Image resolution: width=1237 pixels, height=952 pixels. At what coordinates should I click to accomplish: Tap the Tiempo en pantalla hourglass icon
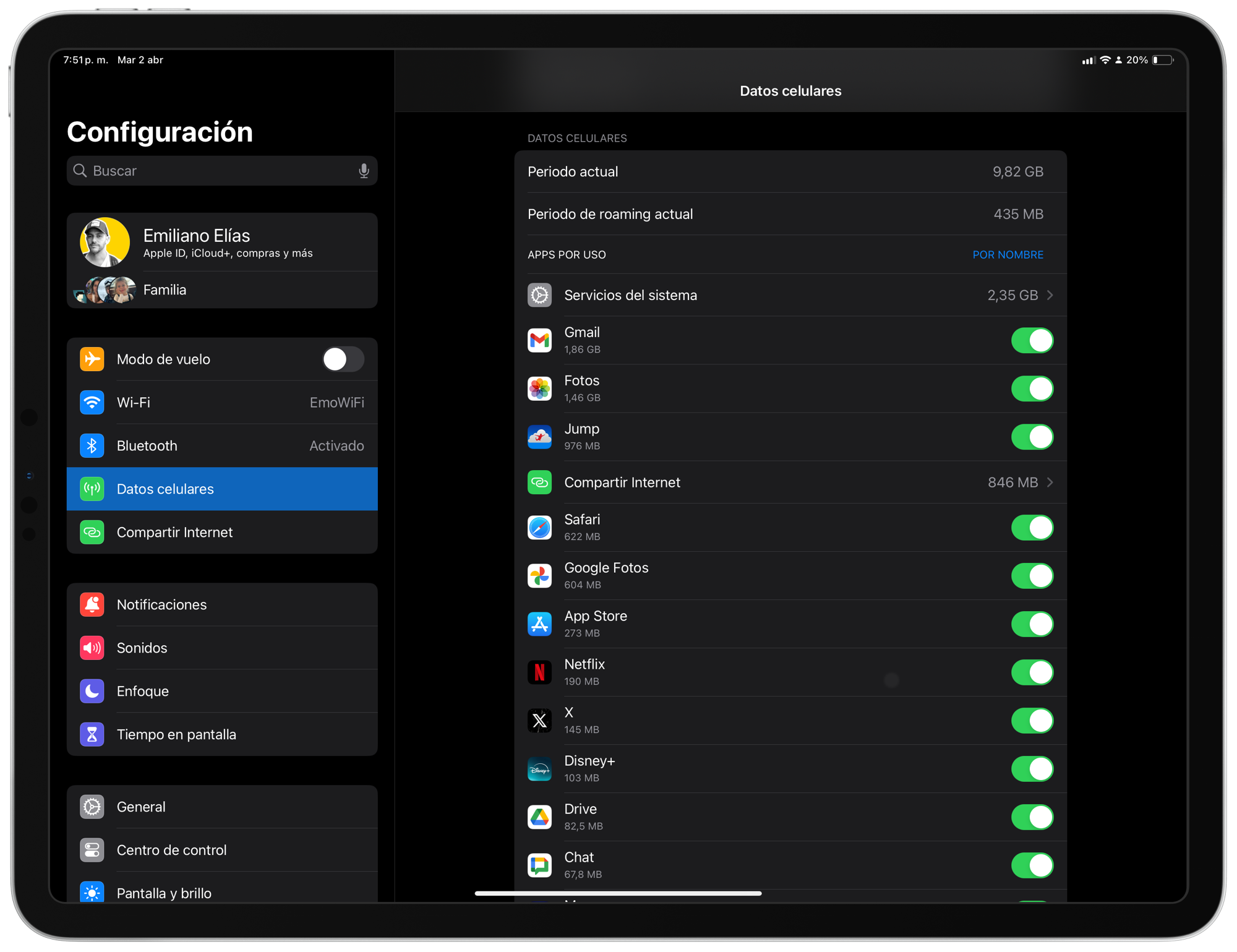click(x=92, y=735)
